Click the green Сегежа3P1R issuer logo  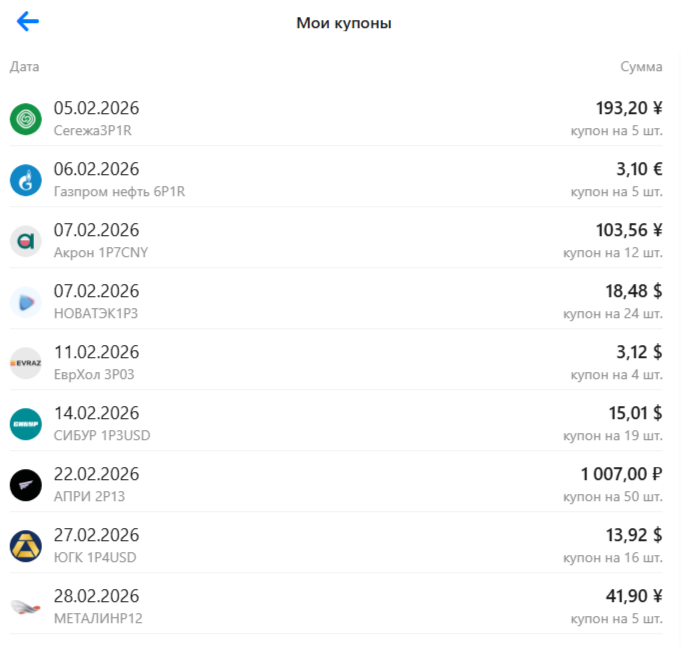tap(25, 119)
